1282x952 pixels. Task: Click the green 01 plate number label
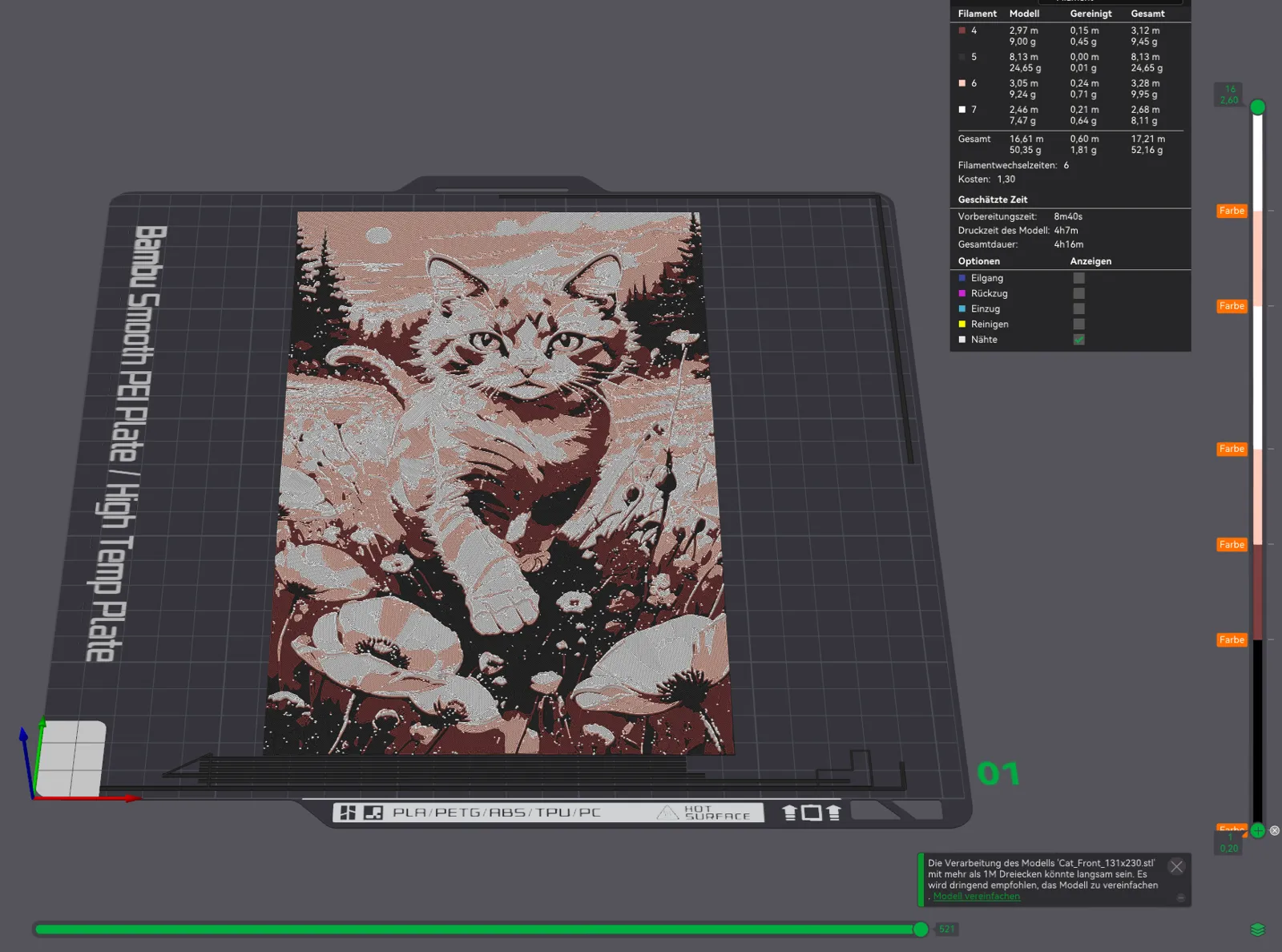pos(998,774)
